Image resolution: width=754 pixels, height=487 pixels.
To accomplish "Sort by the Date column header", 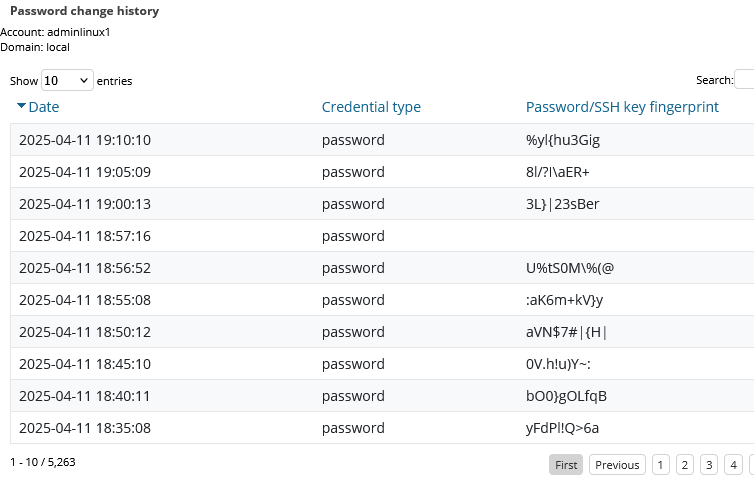I will [x=44, y=107].
